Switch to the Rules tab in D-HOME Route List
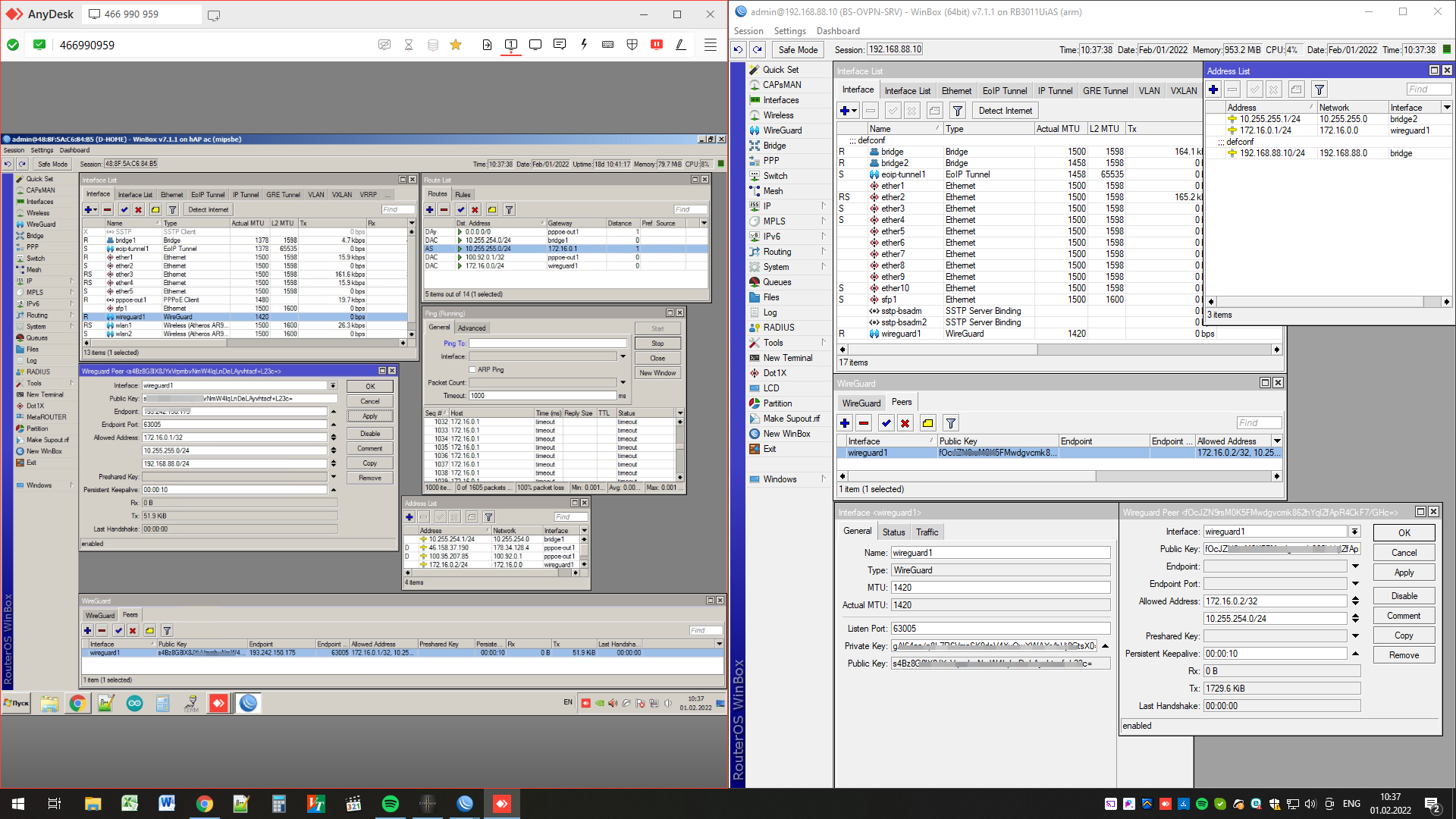 (463, 195)
